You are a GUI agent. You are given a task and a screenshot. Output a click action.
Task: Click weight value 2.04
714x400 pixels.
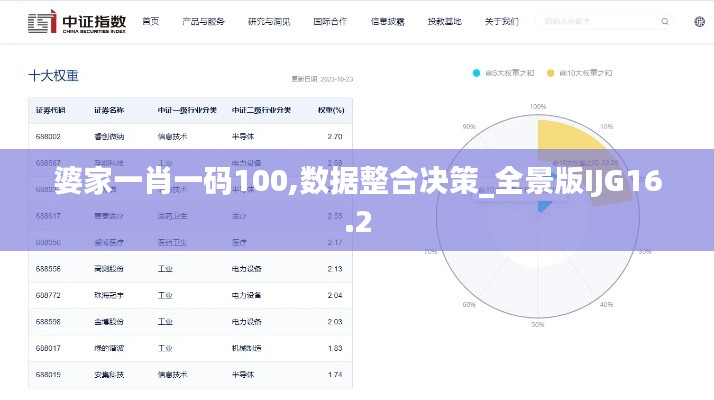point(335,295)
